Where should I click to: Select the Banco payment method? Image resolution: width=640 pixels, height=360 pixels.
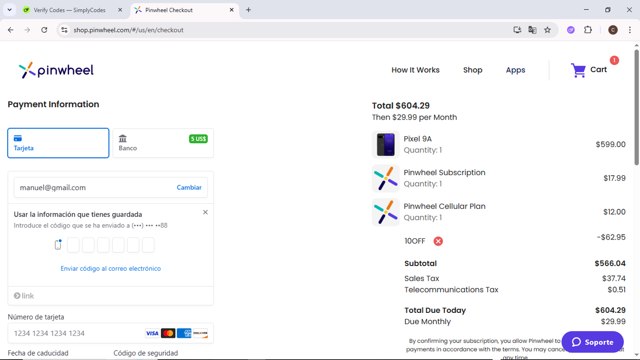[x=163, y=143]
